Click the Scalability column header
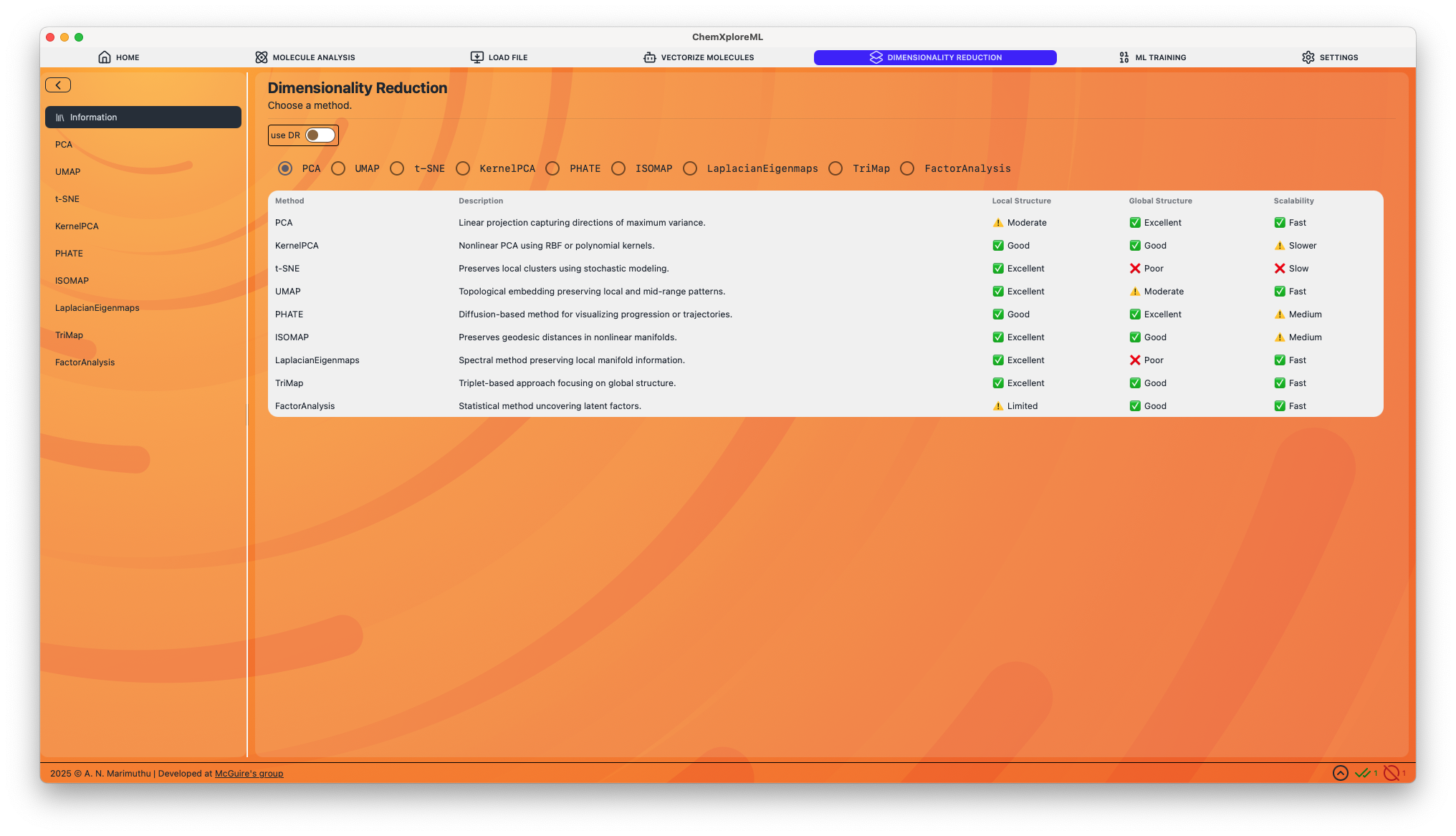The width and height of the screenshot is (1456, 836). [x=1293, y=201]
